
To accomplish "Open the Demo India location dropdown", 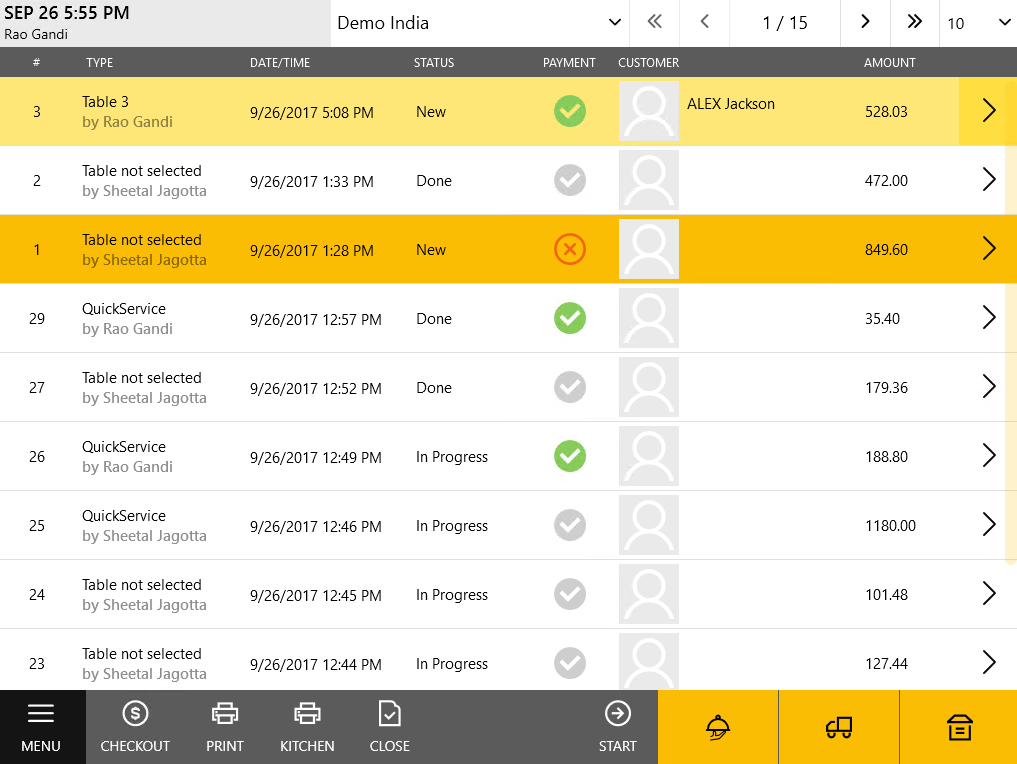I will 479,23.
